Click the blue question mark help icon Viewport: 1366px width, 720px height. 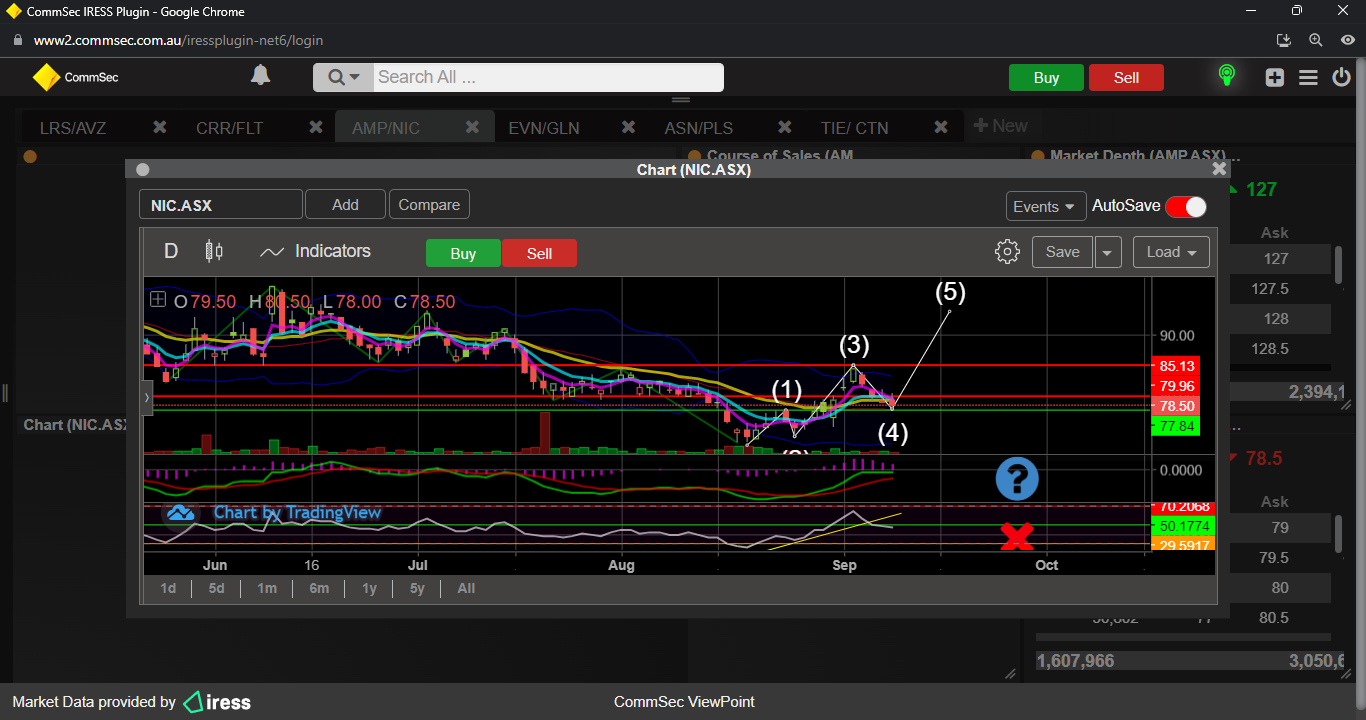[1016, 479]
